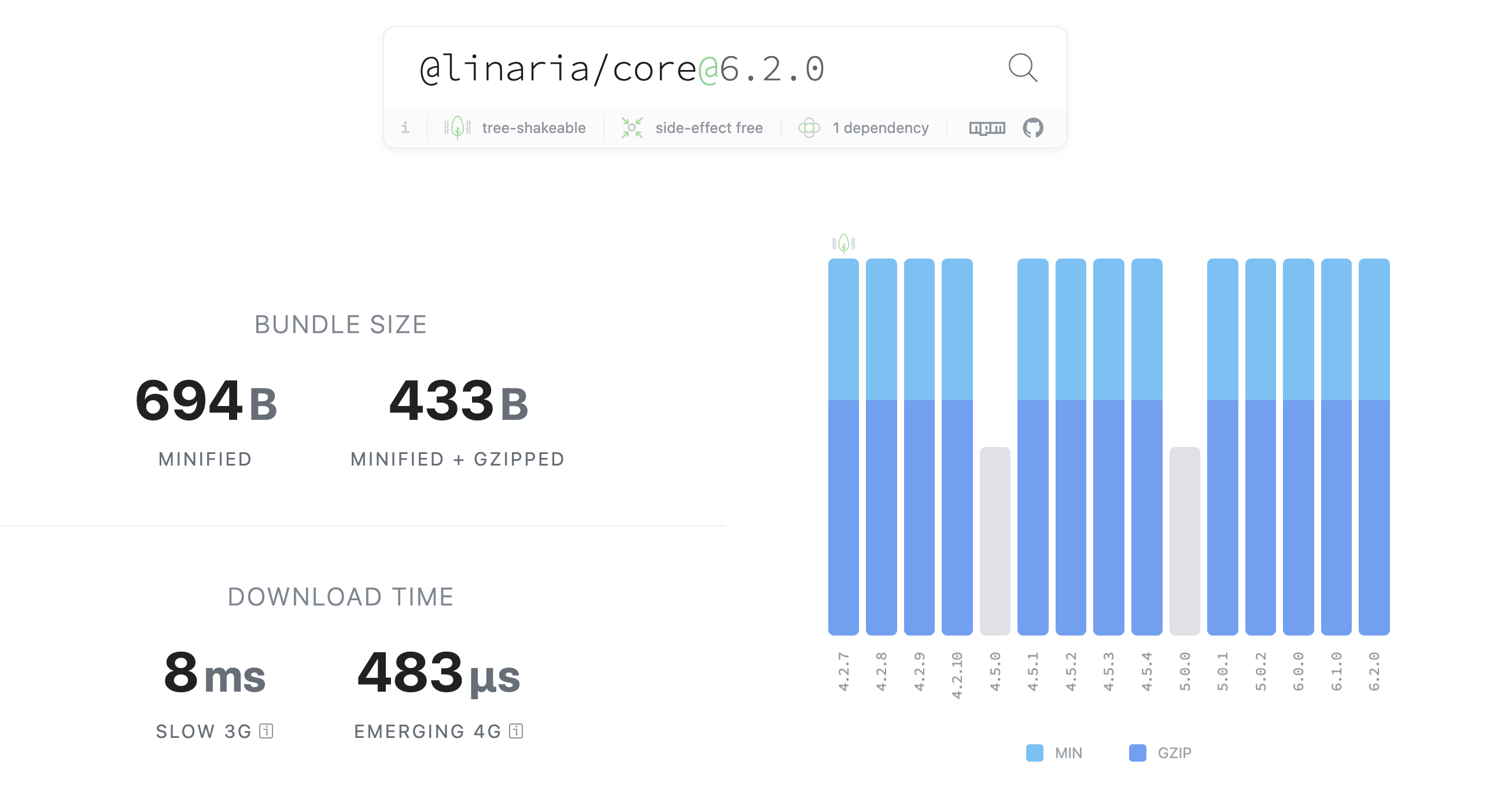Select the grey 5.0.0 version bar

[x=1185, y=541]
